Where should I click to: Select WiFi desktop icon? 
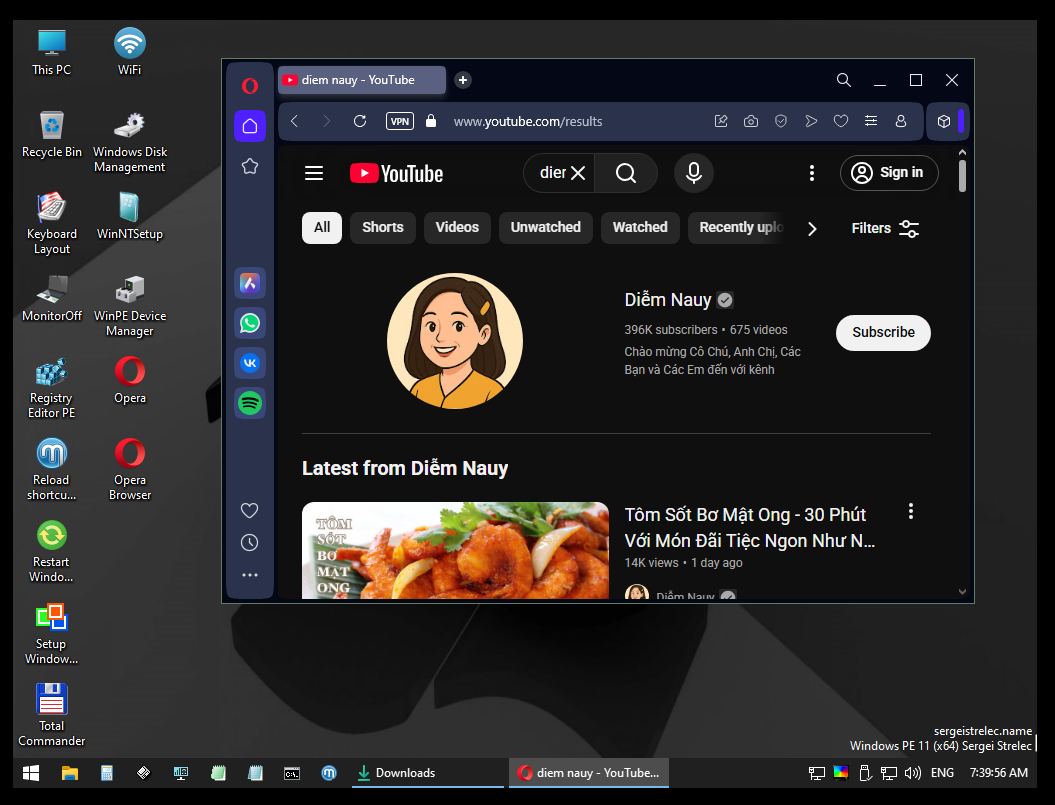(130, 52)
